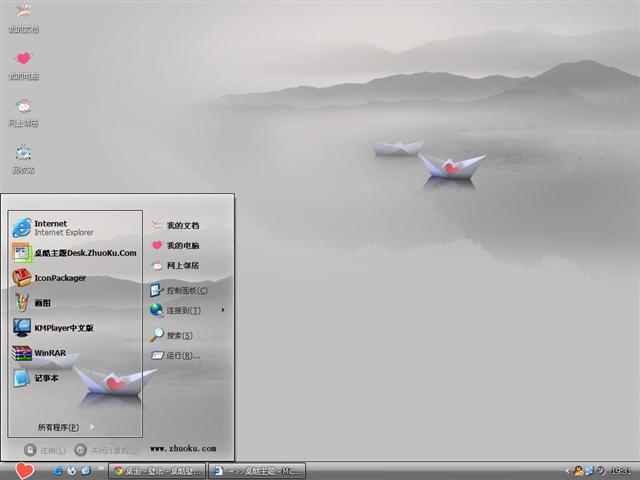Click the 关闭计算机(U) shut down button
Screen dimensions: 640x480
108,450
